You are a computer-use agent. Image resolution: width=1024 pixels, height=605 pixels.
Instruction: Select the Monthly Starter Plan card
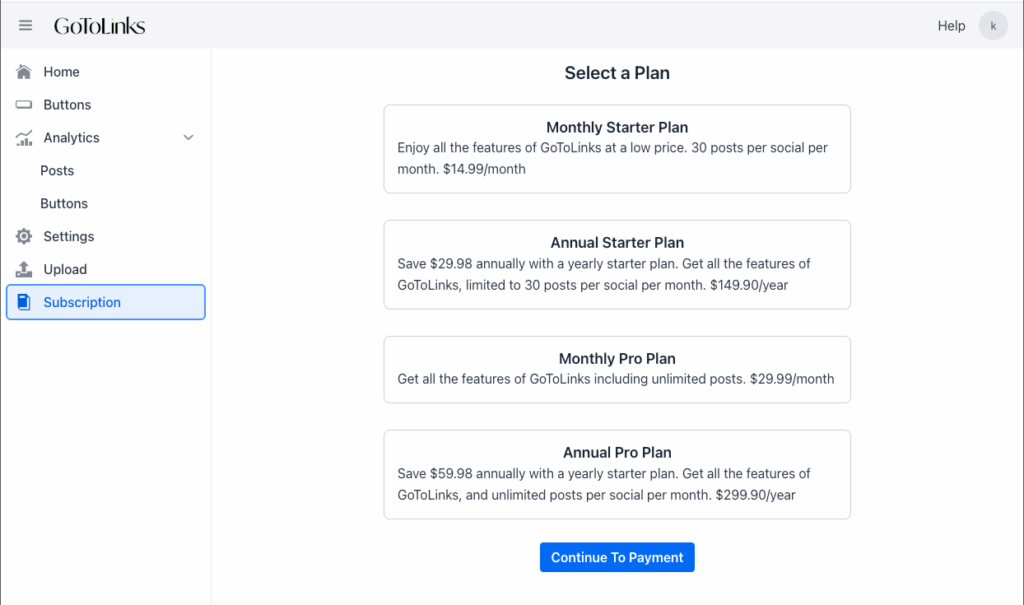[x=617, y=149]
